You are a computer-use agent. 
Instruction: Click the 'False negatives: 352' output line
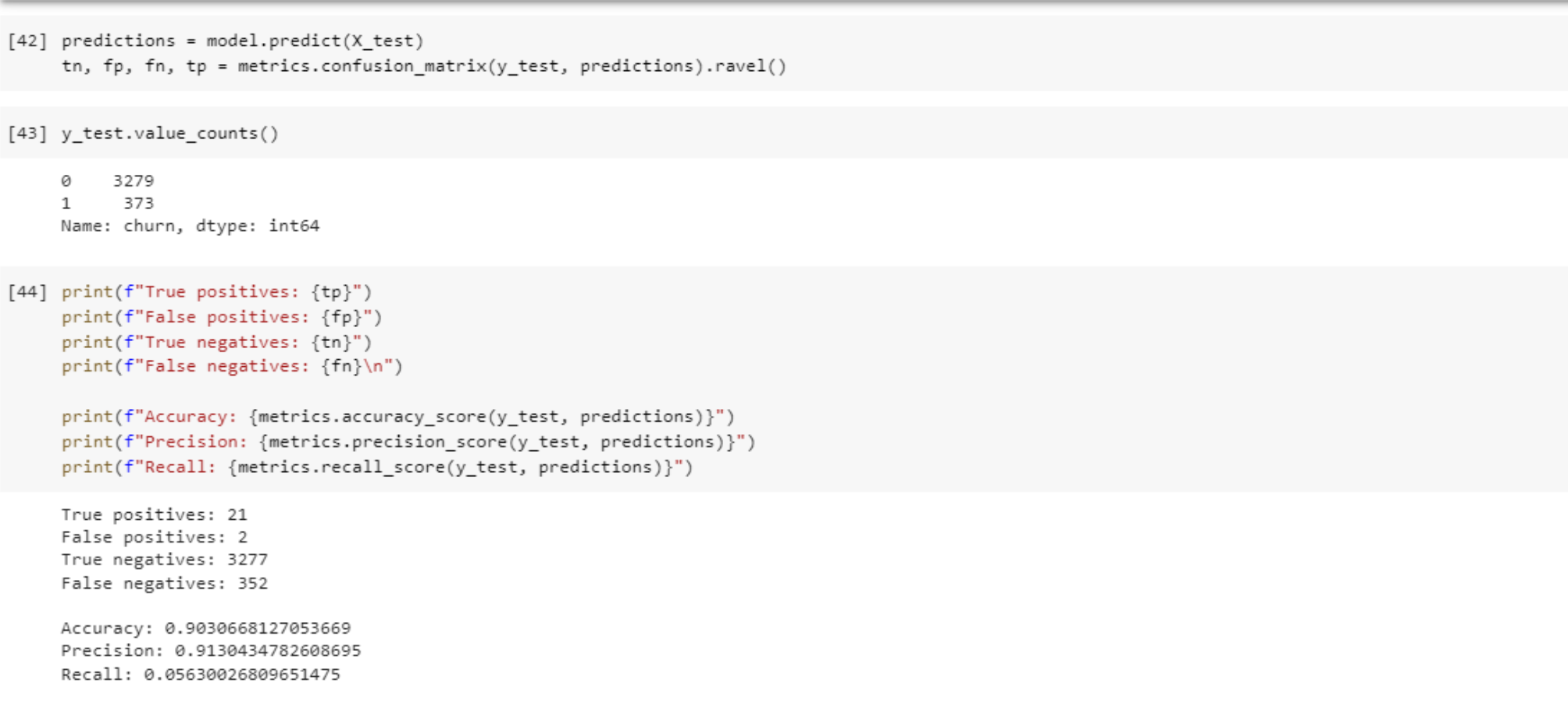(x=164, y=584)
